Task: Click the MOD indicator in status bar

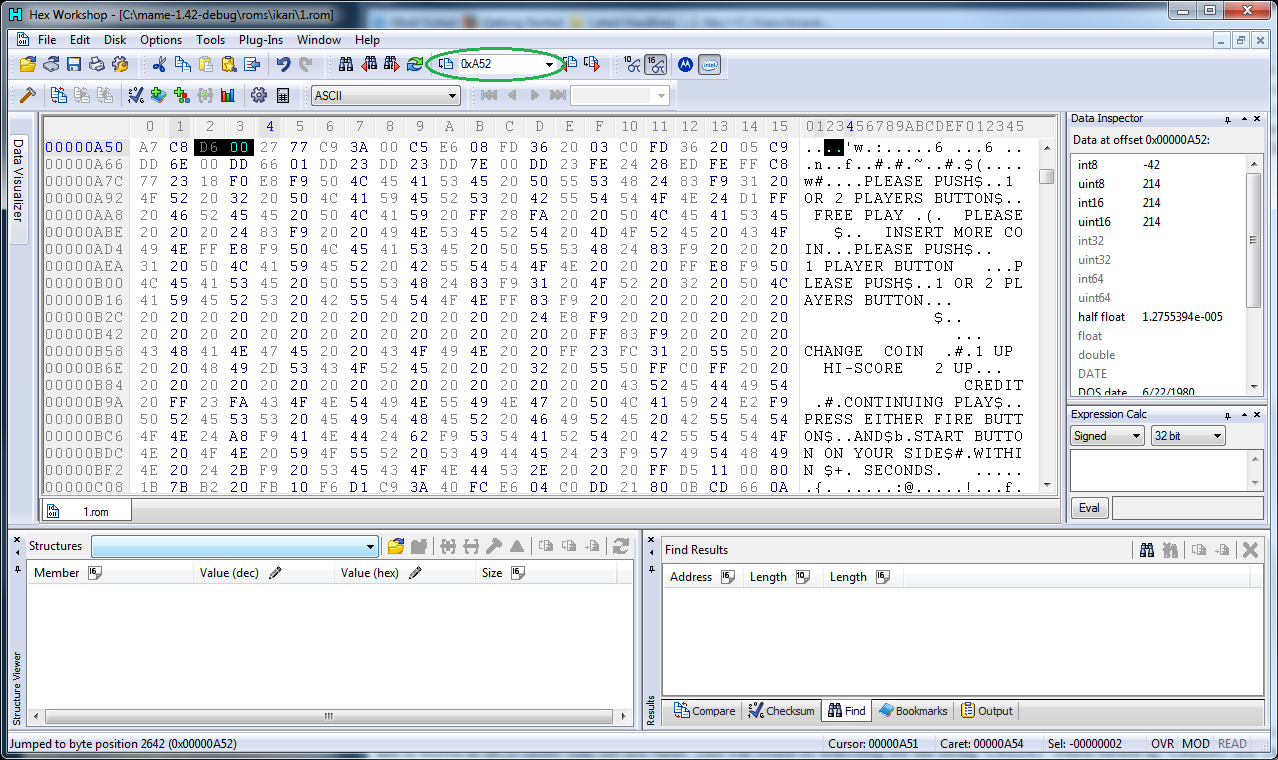Action: 1196,744
